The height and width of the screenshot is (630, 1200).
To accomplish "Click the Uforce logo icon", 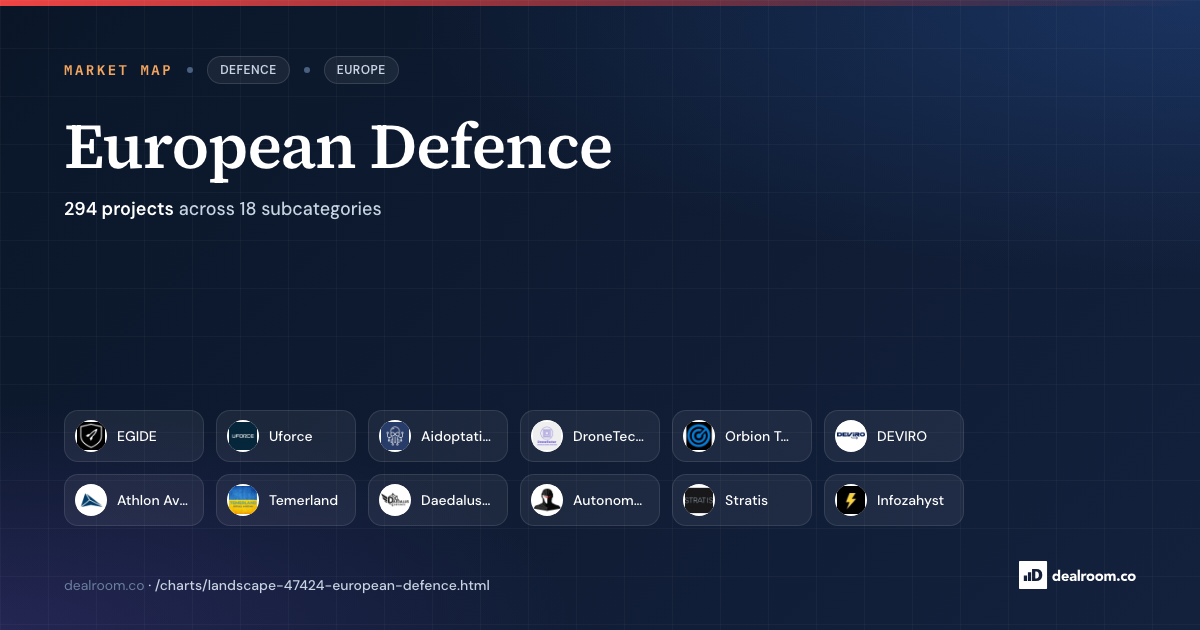I will pyautogui.click(x=243, y=436).
